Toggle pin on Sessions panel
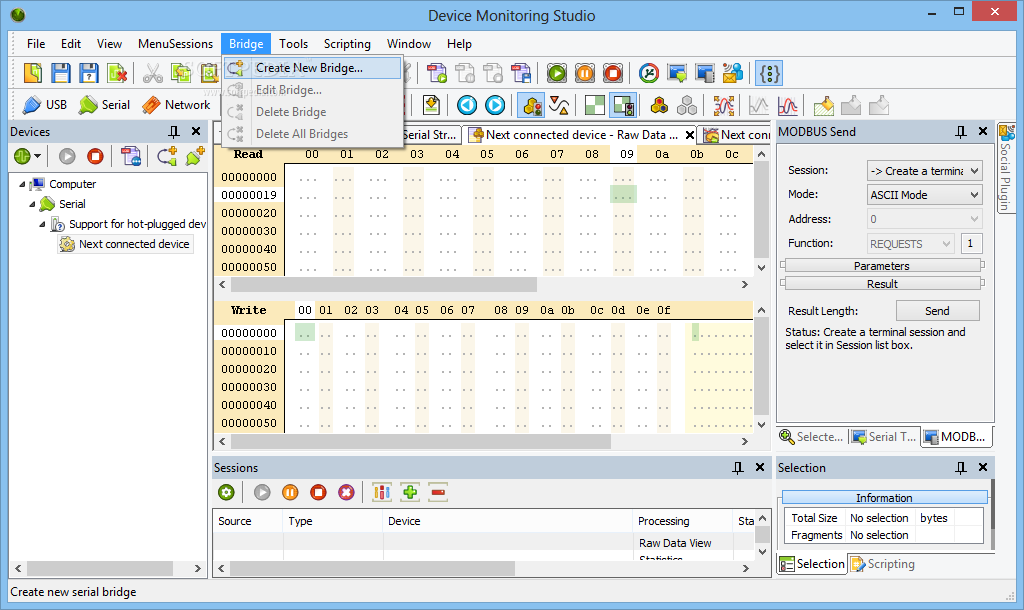The image size is (1024, 610). [x=738, y=468]
